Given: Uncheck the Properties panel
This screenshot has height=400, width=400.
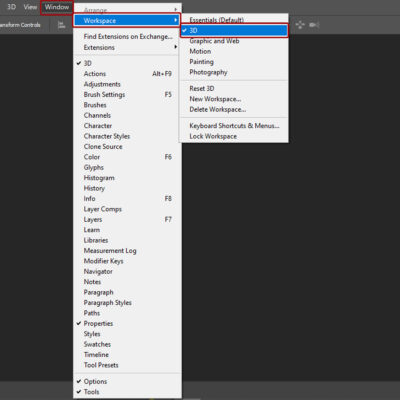Looking at the screenshot, I should click(127, 323).
